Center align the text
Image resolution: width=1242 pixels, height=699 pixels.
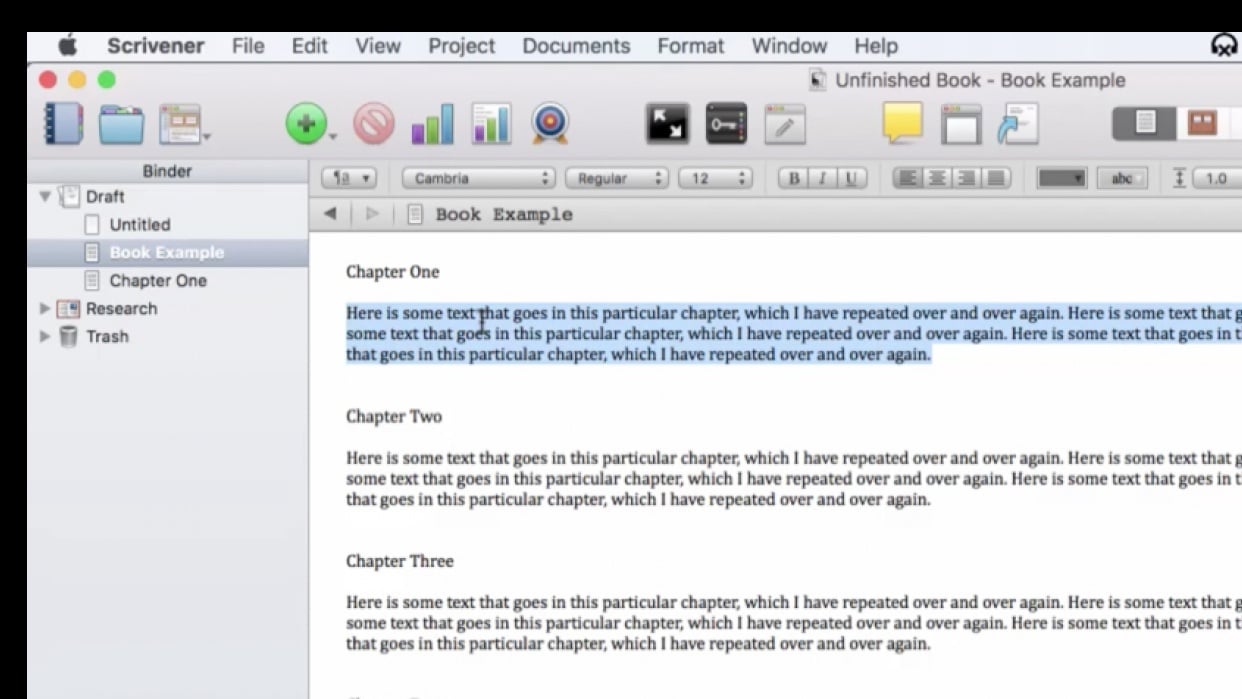pos(937,178)
